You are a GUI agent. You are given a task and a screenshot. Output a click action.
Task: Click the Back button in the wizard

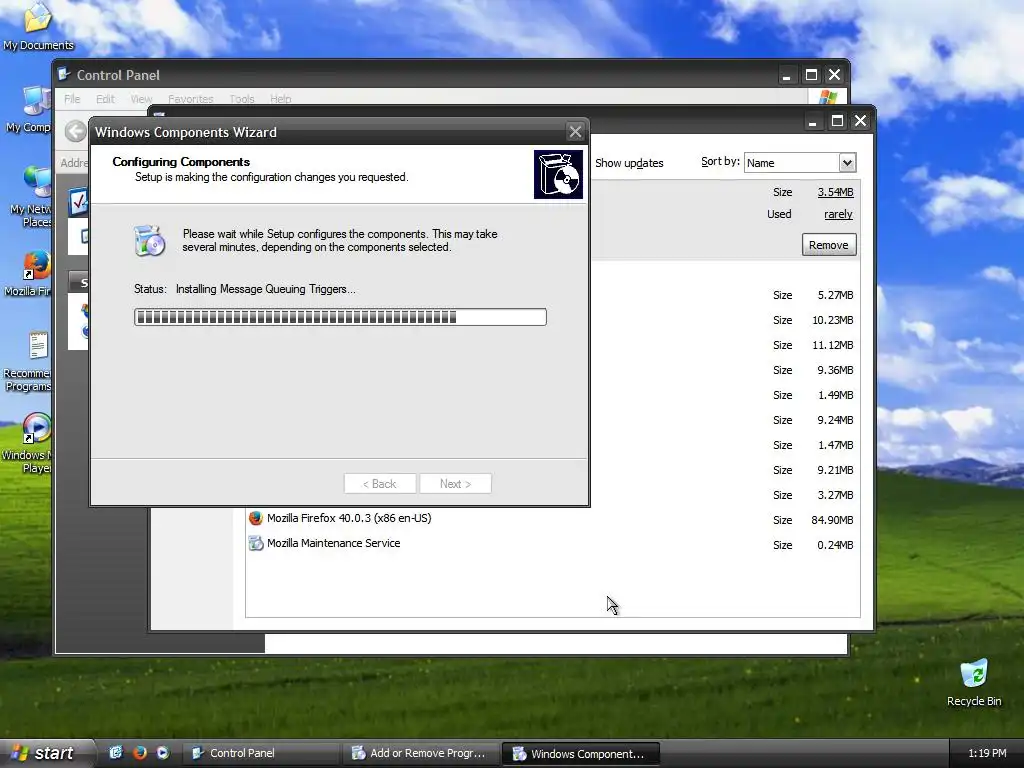tap(380, 484)
